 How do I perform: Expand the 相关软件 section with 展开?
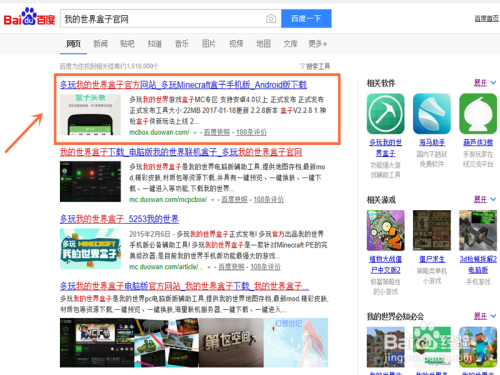pos(485,83)
